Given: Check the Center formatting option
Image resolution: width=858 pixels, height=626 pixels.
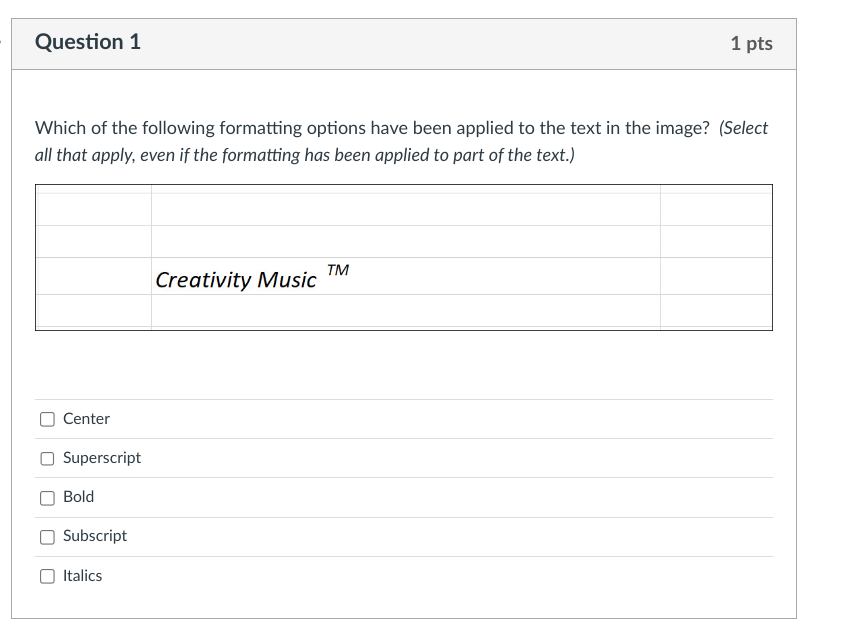Looking at the screenshot, I should click(46, 418).
